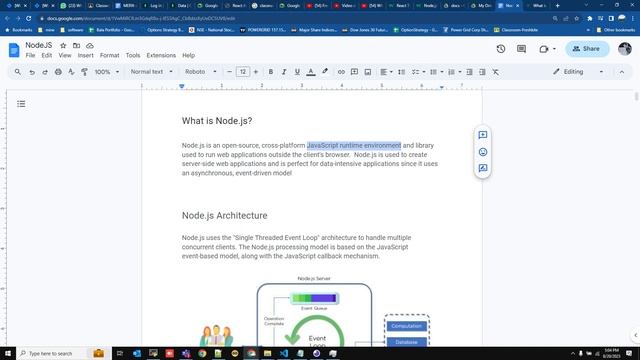Open Visual Studio Code from taskbar

[x=284, y=353]
